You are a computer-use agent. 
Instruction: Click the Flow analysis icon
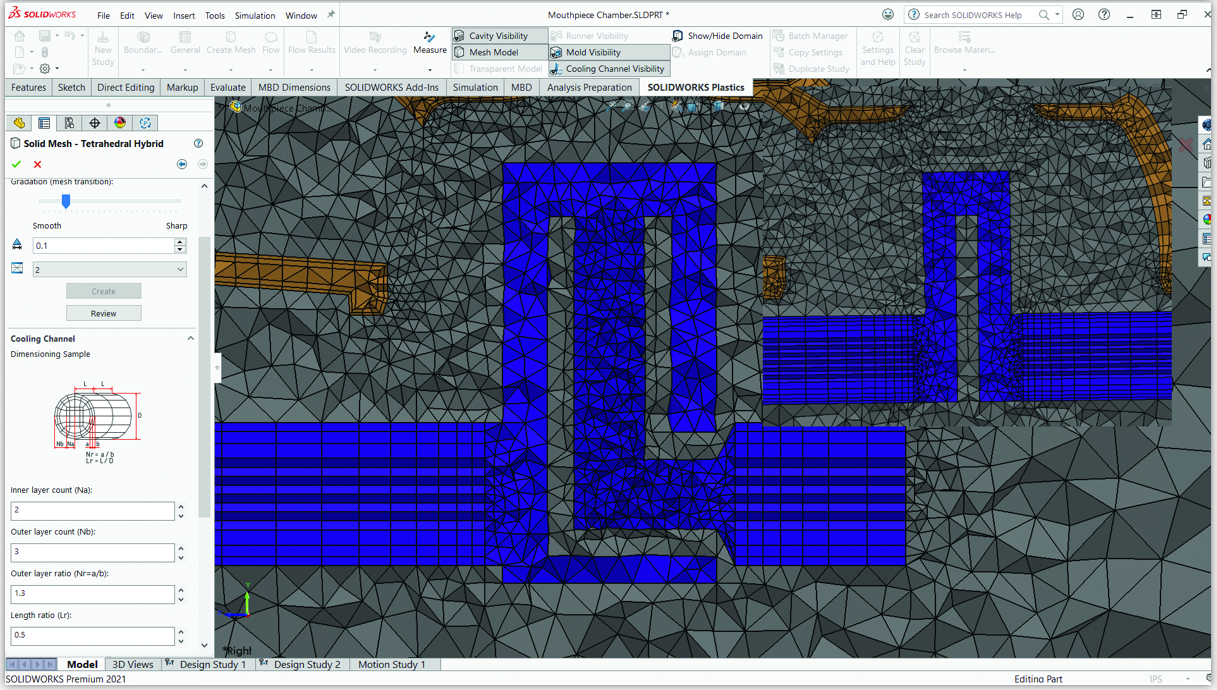pos(271,37)
